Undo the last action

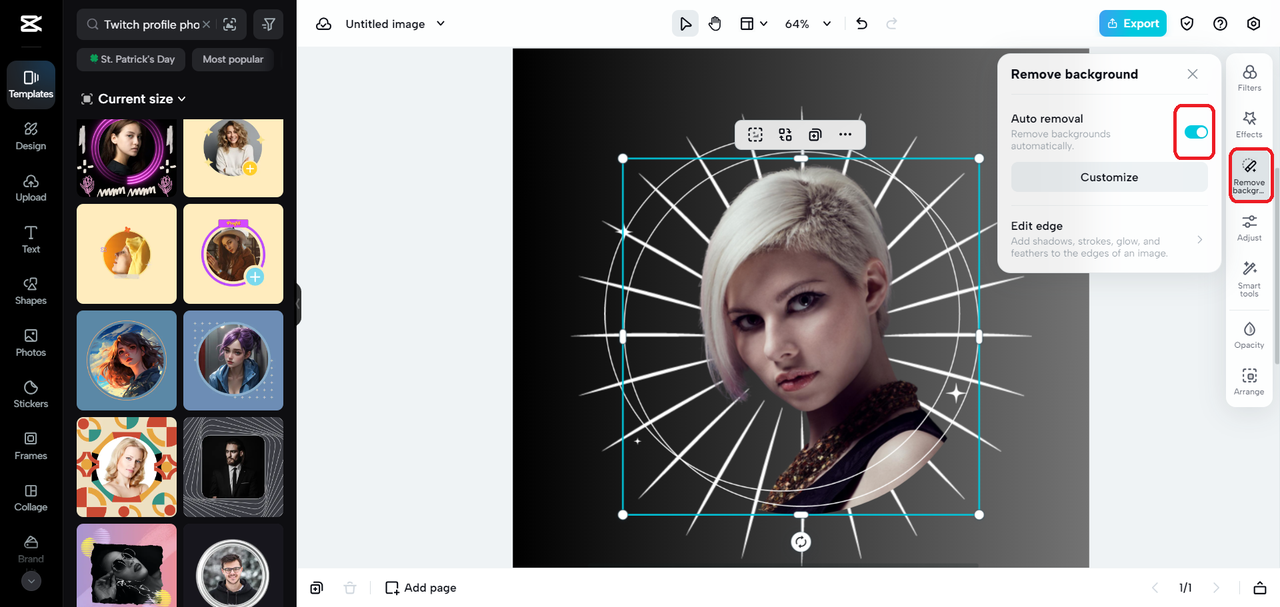862,24
